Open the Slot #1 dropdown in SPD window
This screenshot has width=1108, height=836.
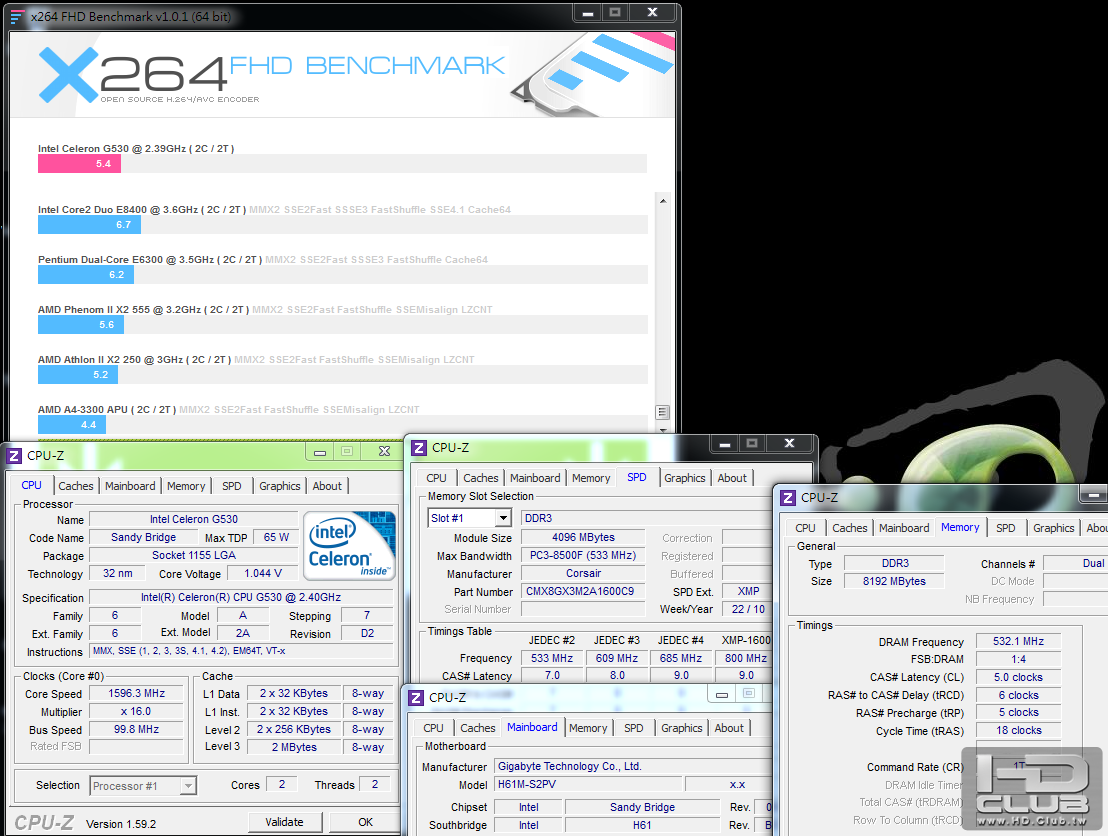pos(503,518)
